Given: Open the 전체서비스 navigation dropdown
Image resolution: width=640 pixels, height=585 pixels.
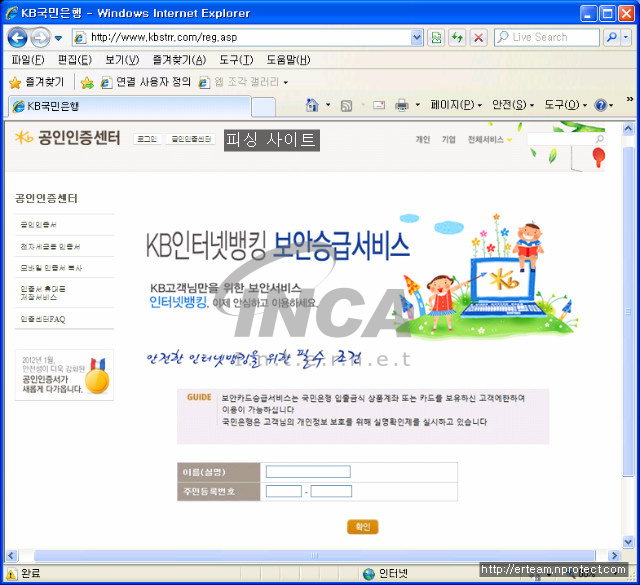Looking at the screenshot, I should click(489, 140).
